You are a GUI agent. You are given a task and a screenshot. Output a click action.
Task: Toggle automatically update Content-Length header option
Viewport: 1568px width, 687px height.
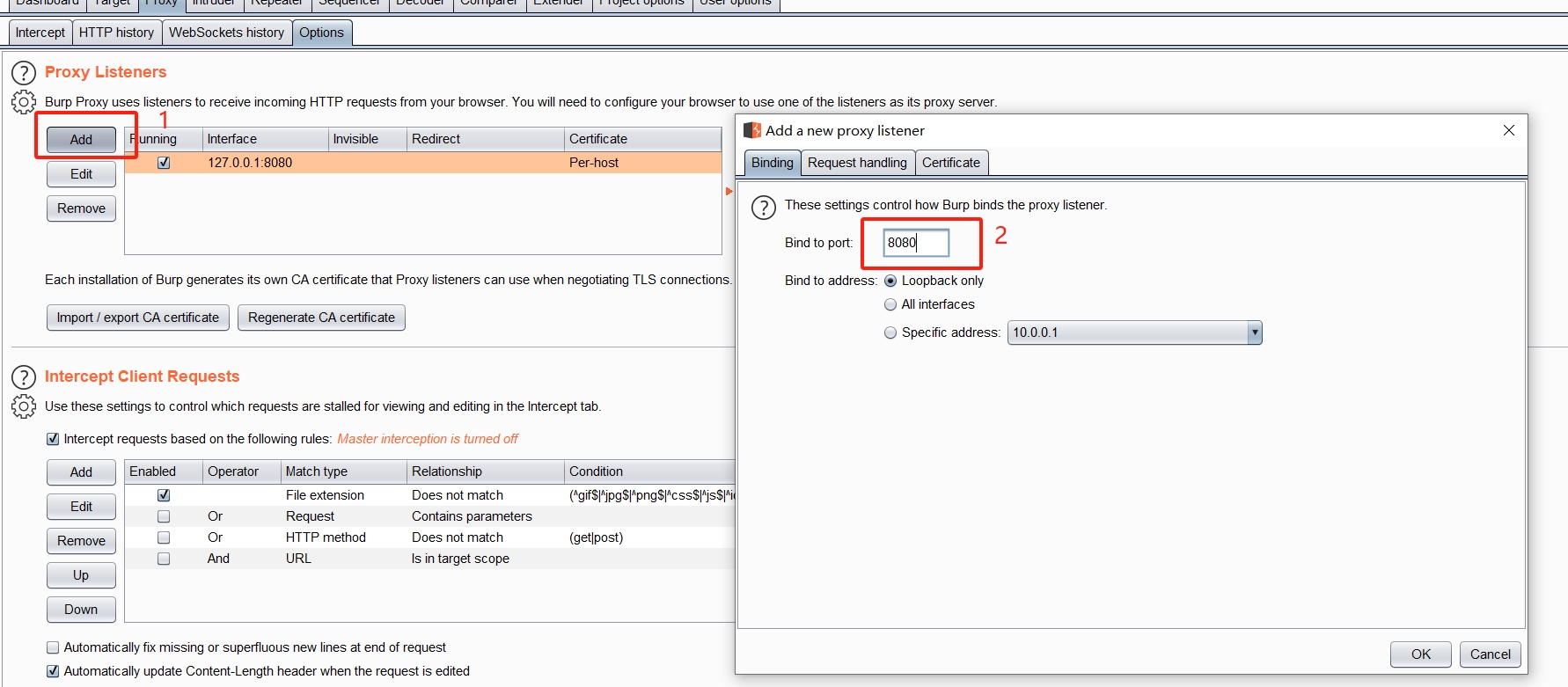click(x=53, y=671)
